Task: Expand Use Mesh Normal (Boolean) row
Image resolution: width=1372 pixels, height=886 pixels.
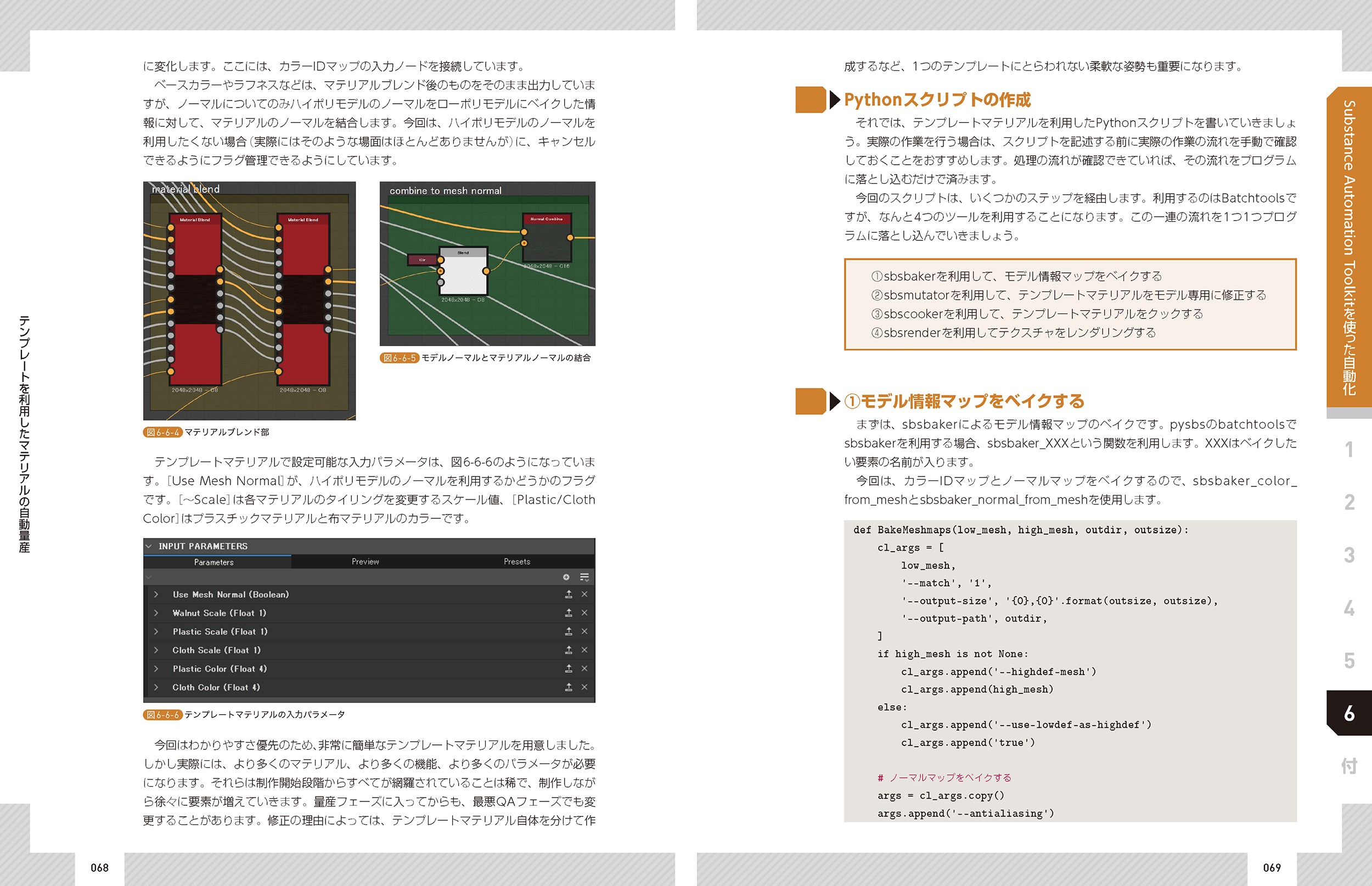Action: click(x=156, y=595)
